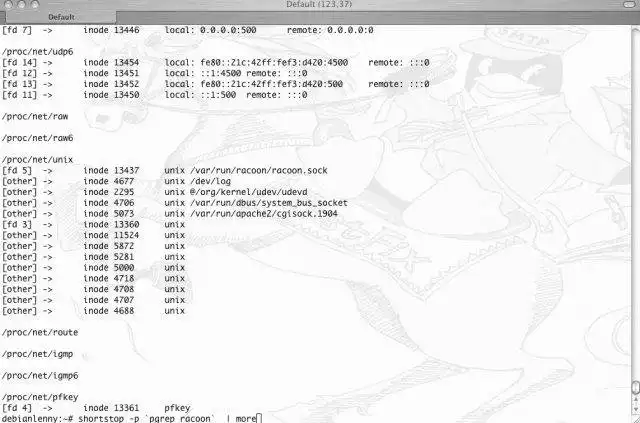This screenshot has height=423, width=640.
Task: Click the [fd 12] inode 13451 row
Action: point(154,73)
